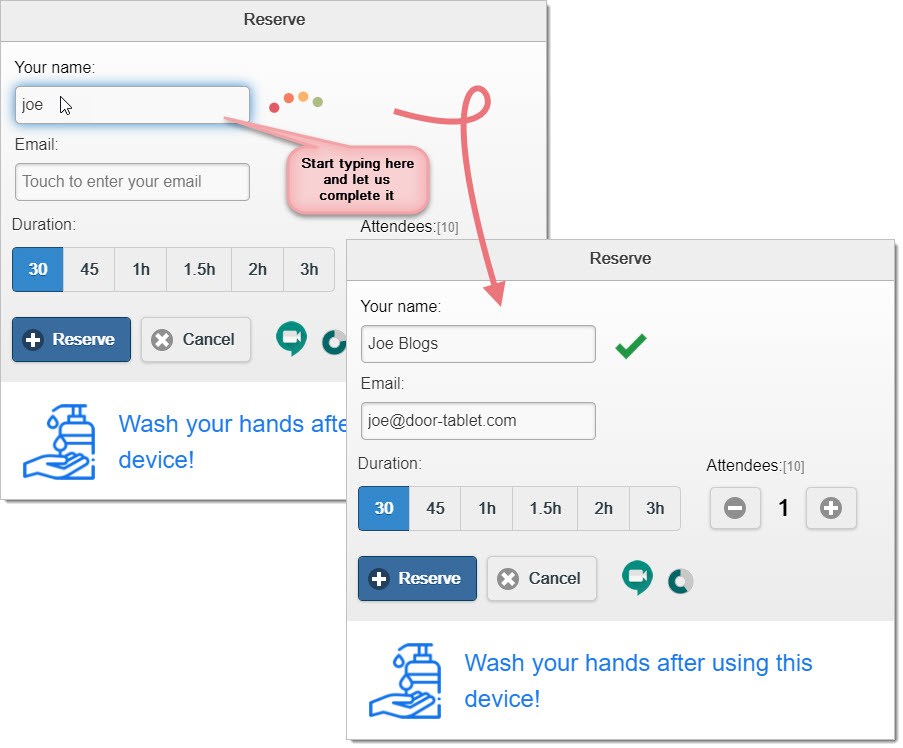Click the Google Meet icon in the back dialog

coord(291,339)
